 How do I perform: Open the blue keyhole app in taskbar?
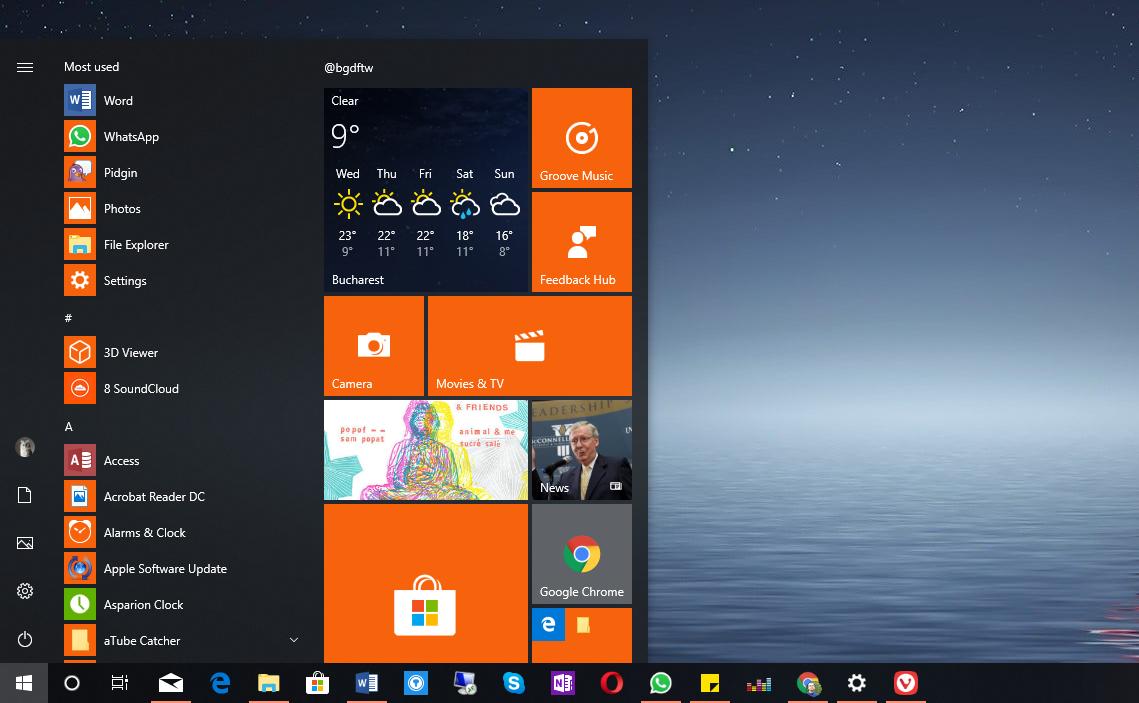[x=416, y=683]
